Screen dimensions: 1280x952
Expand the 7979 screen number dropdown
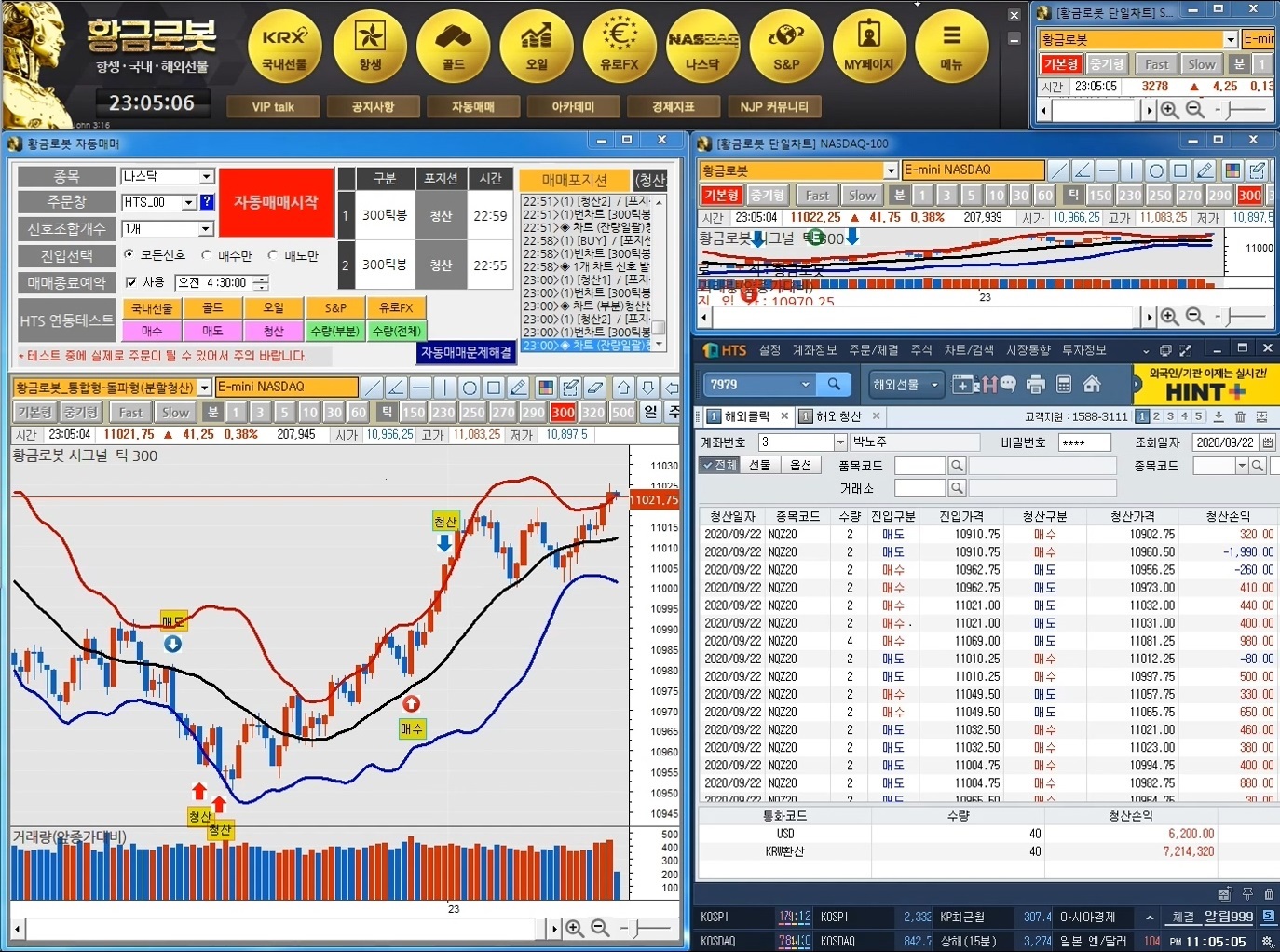click(806, 384)
